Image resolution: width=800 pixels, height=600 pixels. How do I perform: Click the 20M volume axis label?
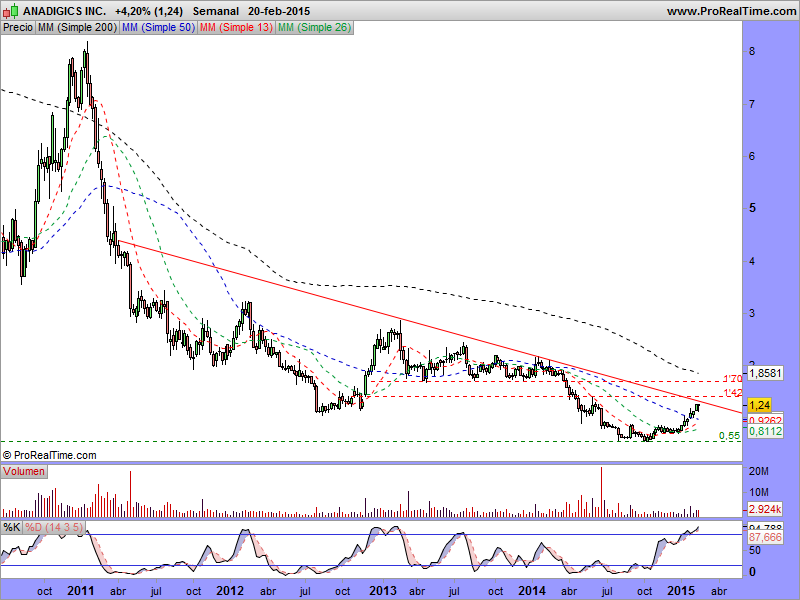click(x=758, y=471)
